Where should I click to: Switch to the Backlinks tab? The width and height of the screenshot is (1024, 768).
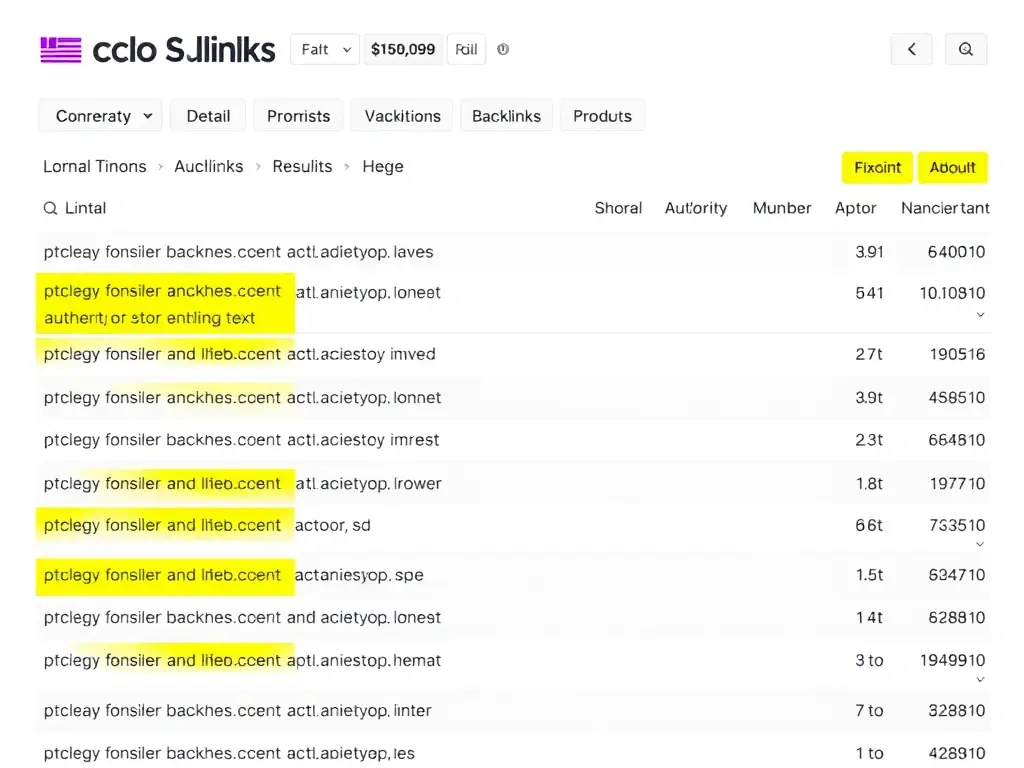click(x=506, y=116)
